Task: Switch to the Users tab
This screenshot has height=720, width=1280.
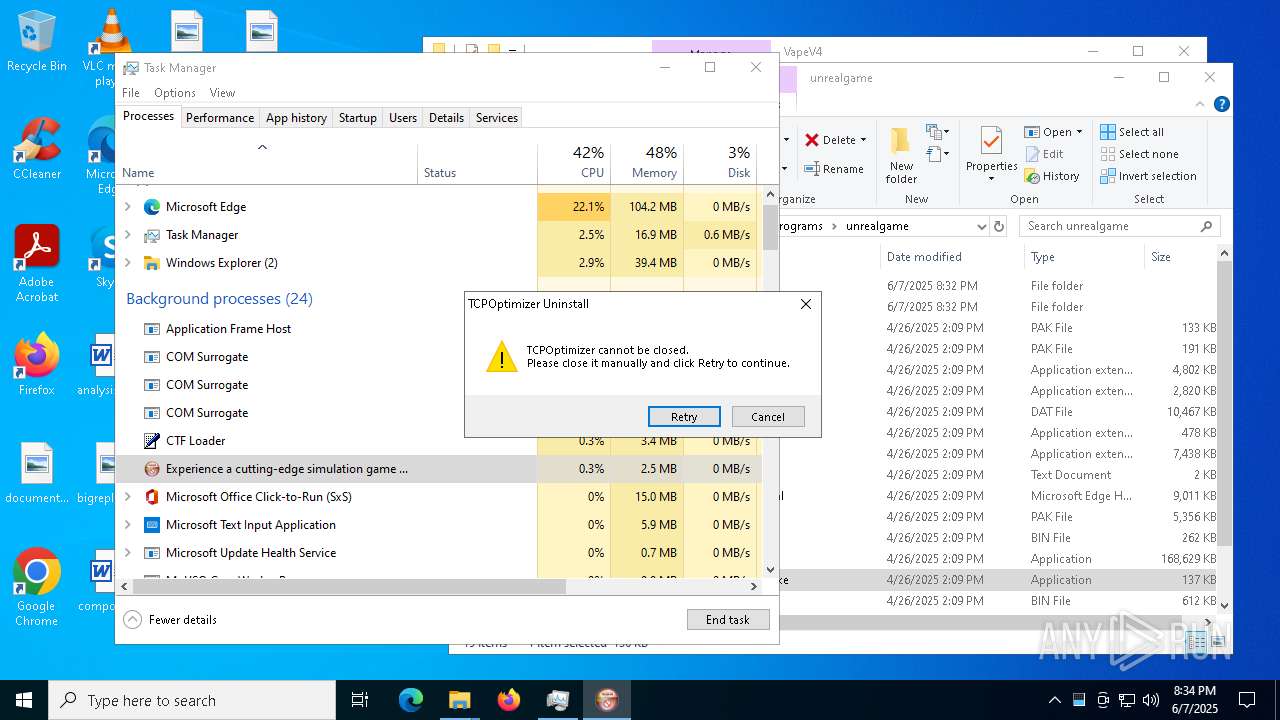Action: 403,118
